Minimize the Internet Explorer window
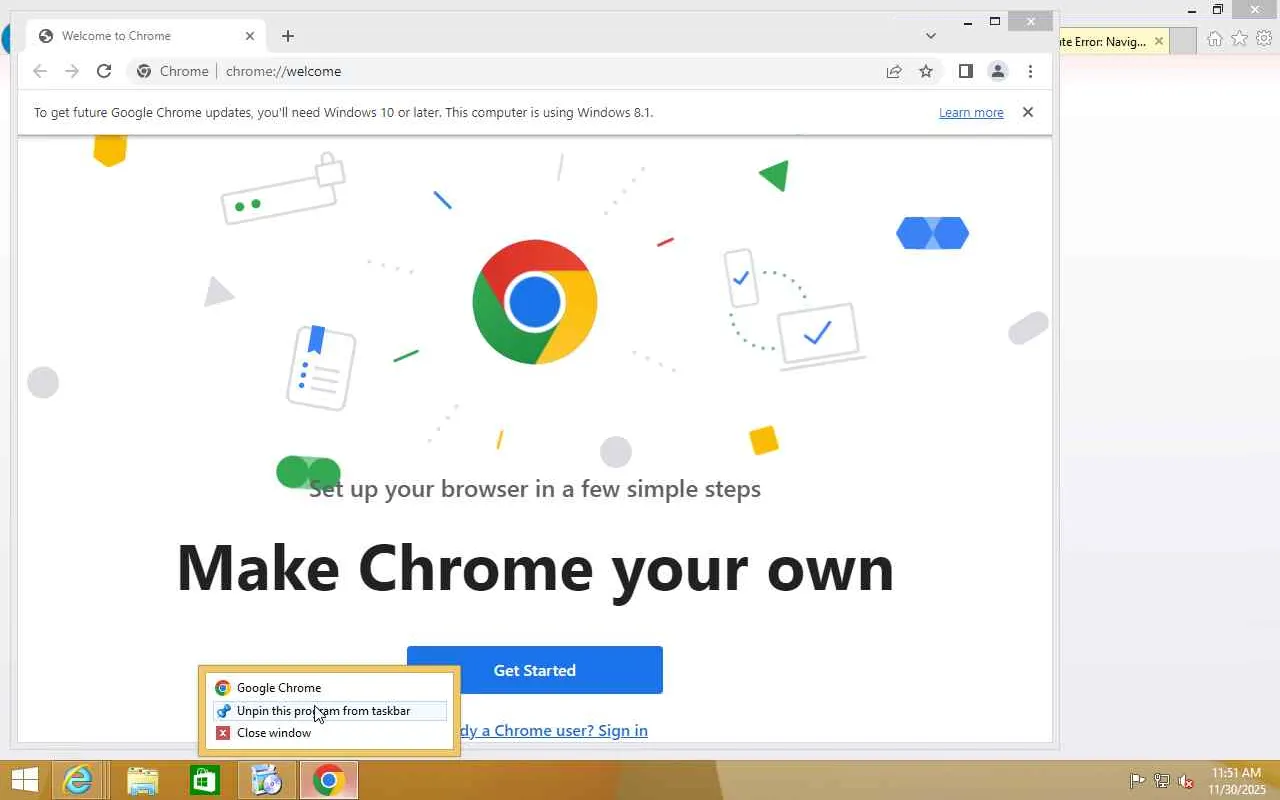The width and height of the screenshot is (1280, 800). pyautogui.click(x=1191, y=10)
